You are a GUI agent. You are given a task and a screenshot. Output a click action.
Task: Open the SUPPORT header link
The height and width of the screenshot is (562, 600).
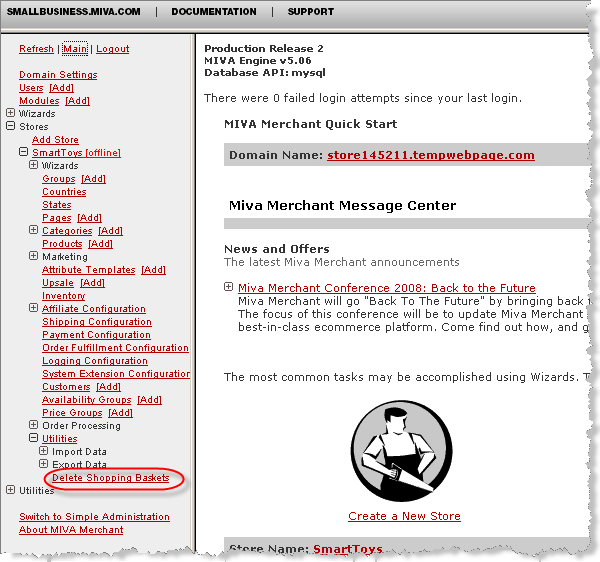(311, 12)
